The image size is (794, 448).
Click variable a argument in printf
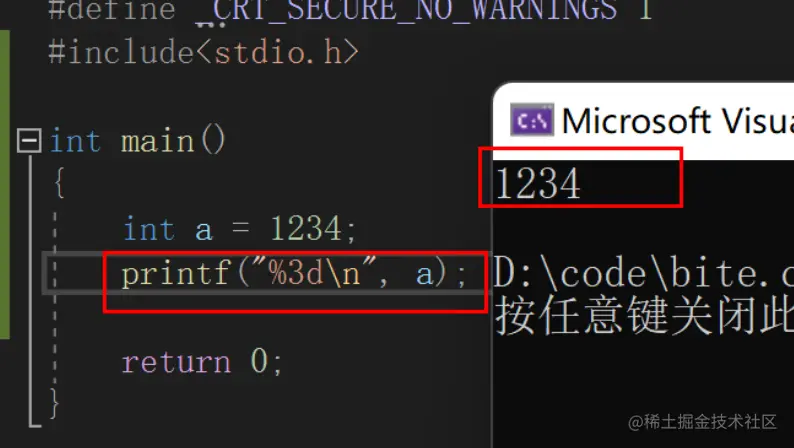pyautogui.click(x=424, y=274)
